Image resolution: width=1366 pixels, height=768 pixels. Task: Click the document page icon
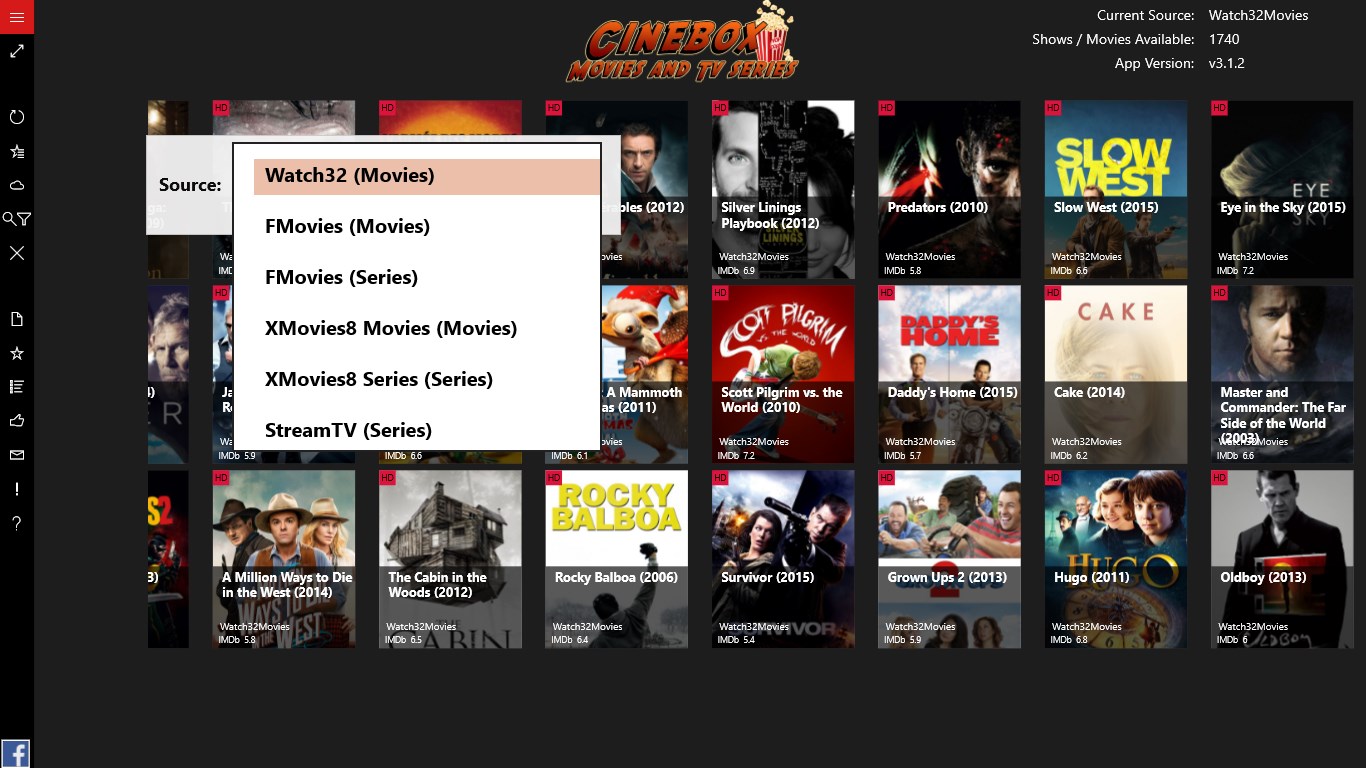(x=17, y=319)
